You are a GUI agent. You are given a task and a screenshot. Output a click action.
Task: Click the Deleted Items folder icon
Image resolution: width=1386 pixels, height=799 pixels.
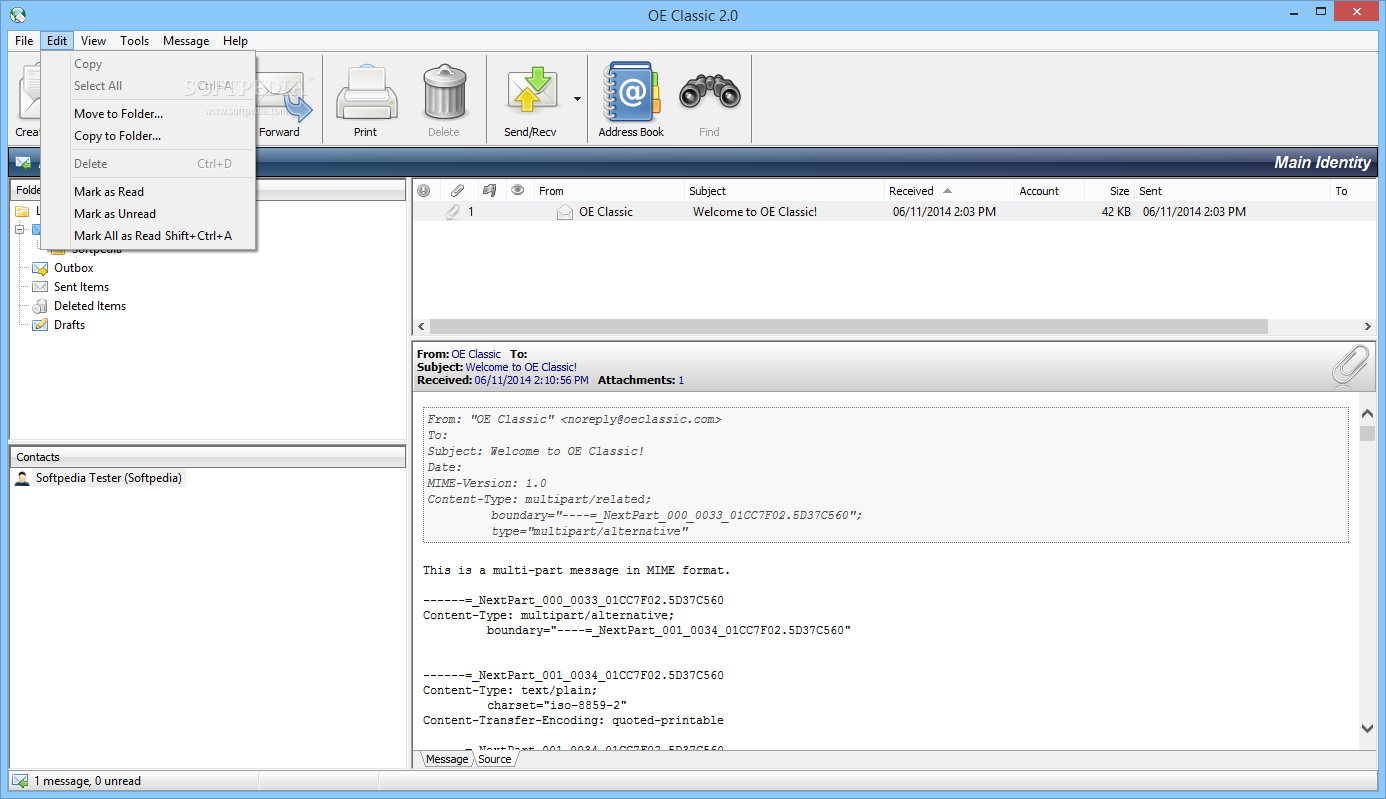coord(40,306)
